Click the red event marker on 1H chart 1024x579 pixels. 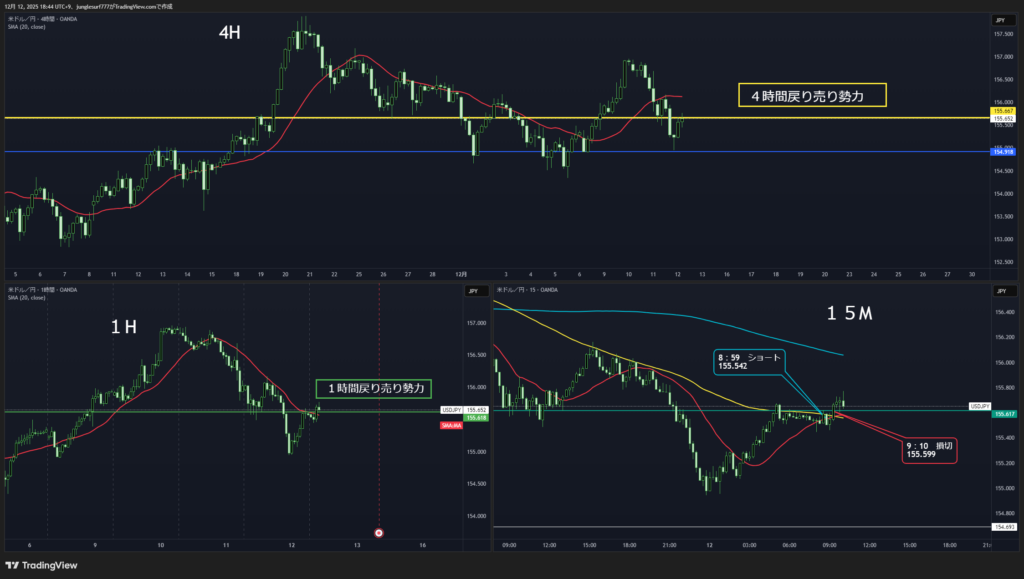tap(379, 533)
